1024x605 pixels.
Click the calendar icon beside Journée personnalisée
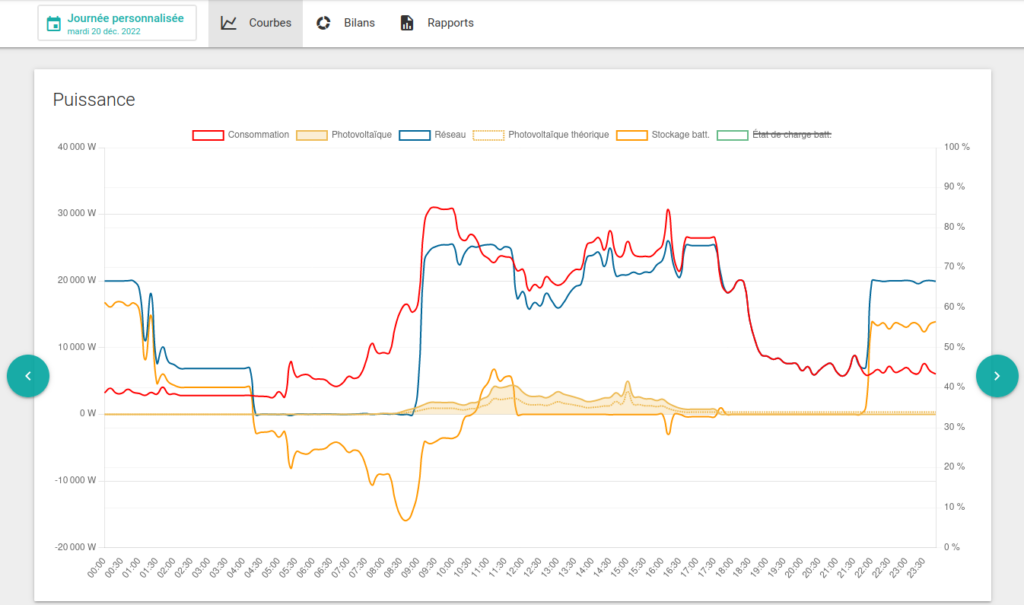pos(54,24)
